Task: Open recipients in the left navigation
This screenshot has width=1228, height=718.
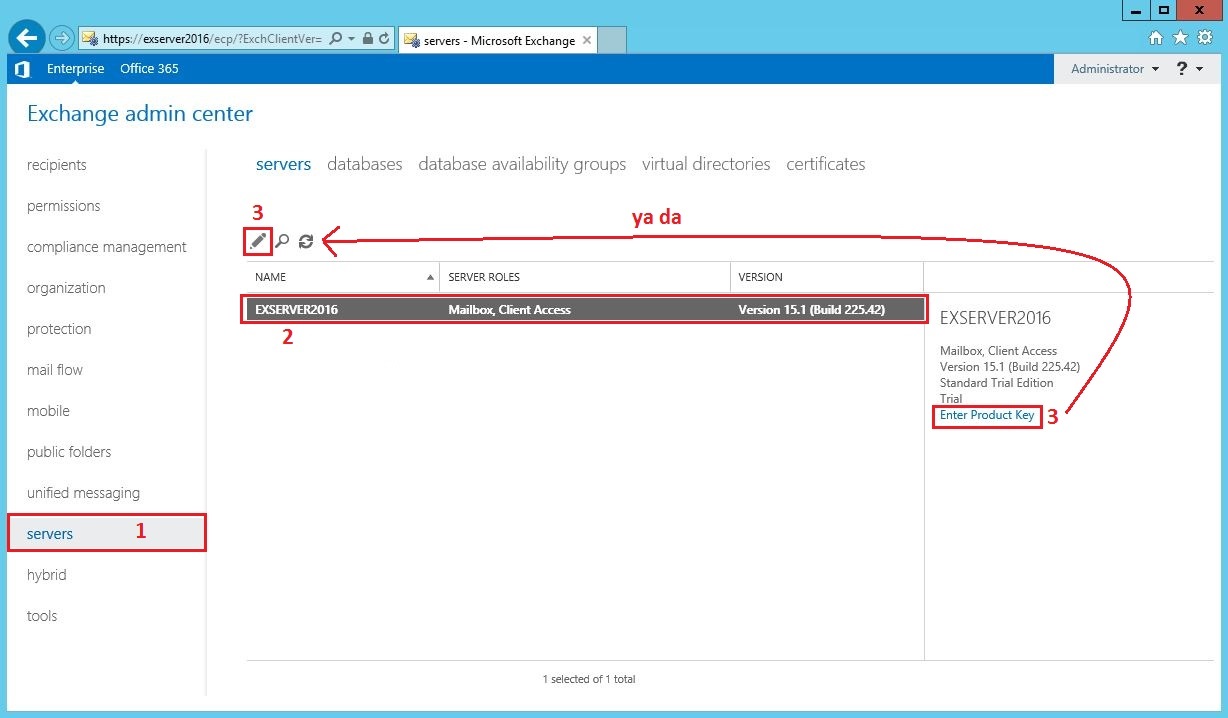Action: click(x=57, y=165)
